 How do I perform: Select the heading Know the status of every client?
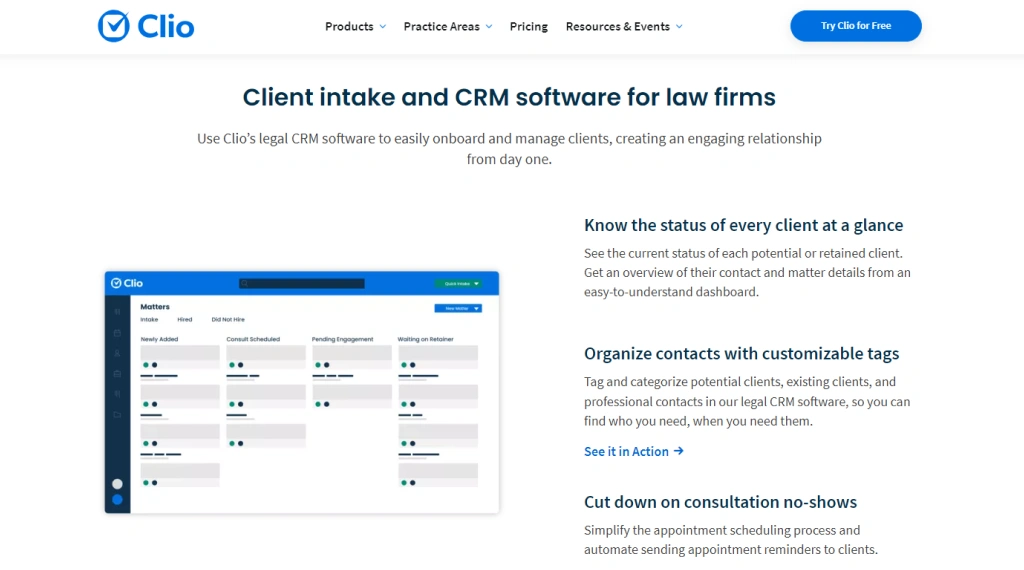(744, 225)
